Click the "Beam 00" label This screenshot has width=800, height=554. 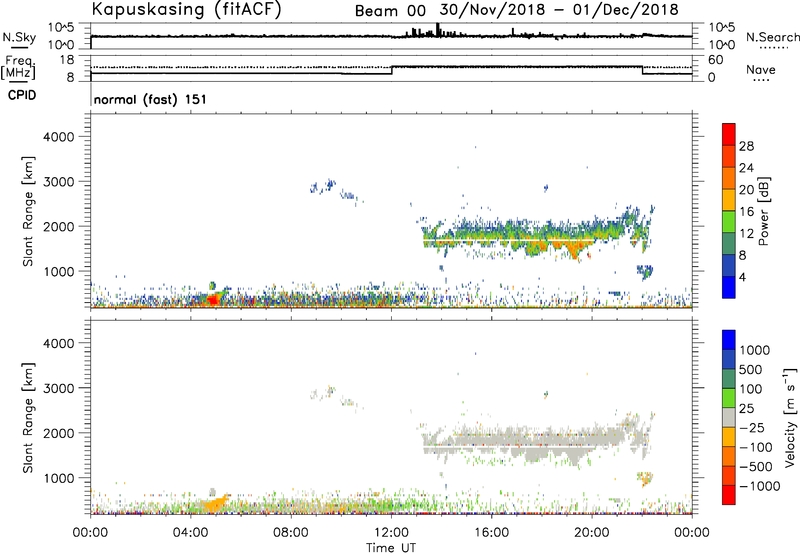[x=390, y=11]
